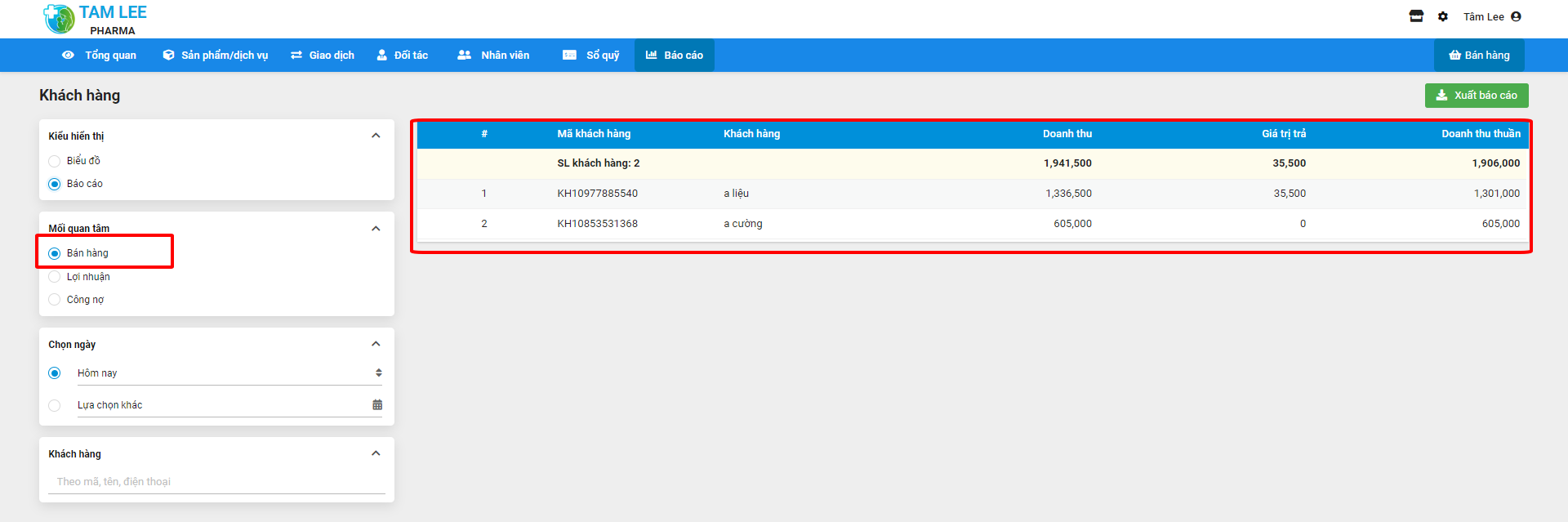Click customer name a cường
This screenshot has height=522, width=1568.
[743, 224]
